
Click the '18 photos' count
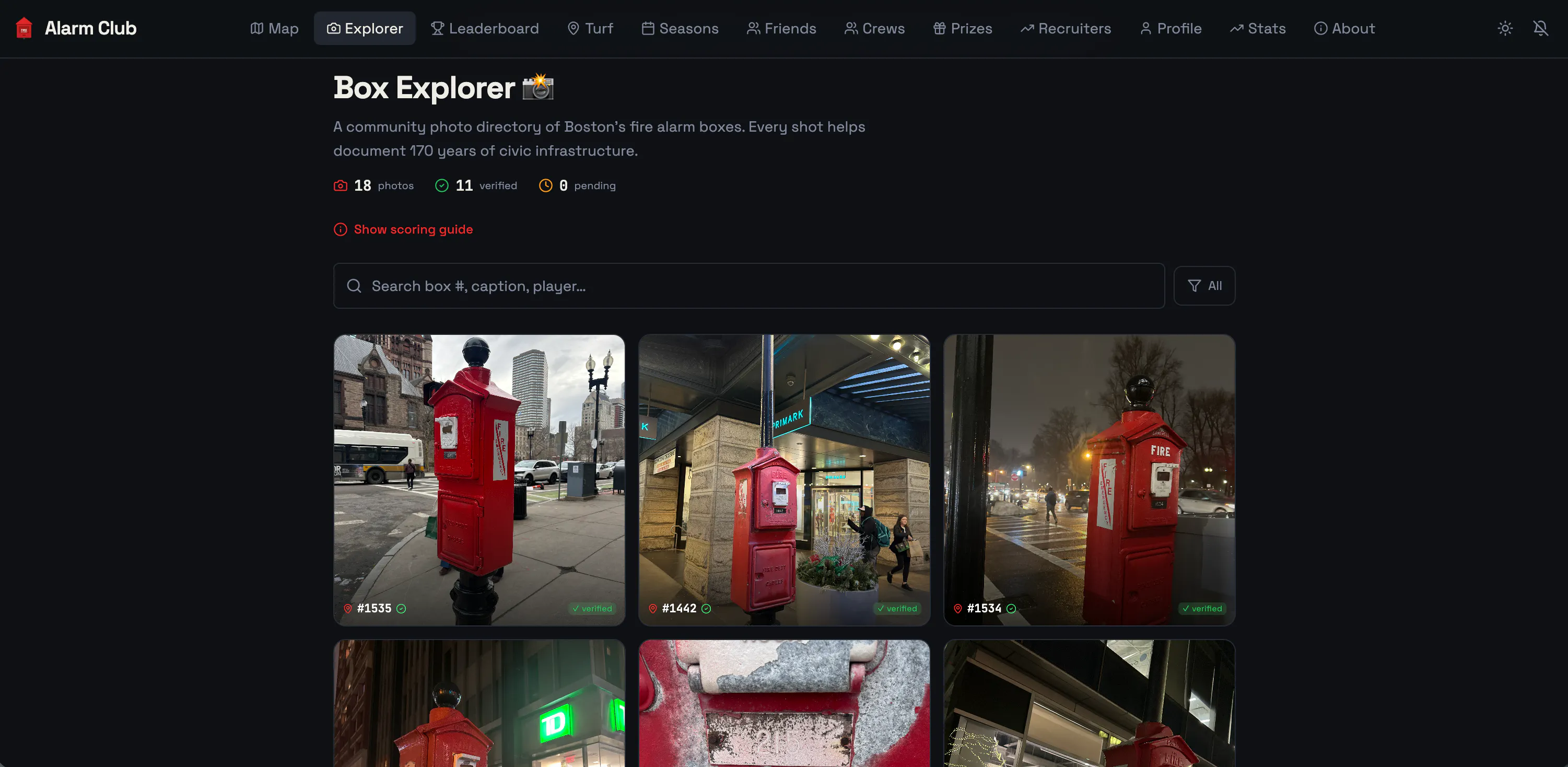pyautogui.click(x=383, y=185)
